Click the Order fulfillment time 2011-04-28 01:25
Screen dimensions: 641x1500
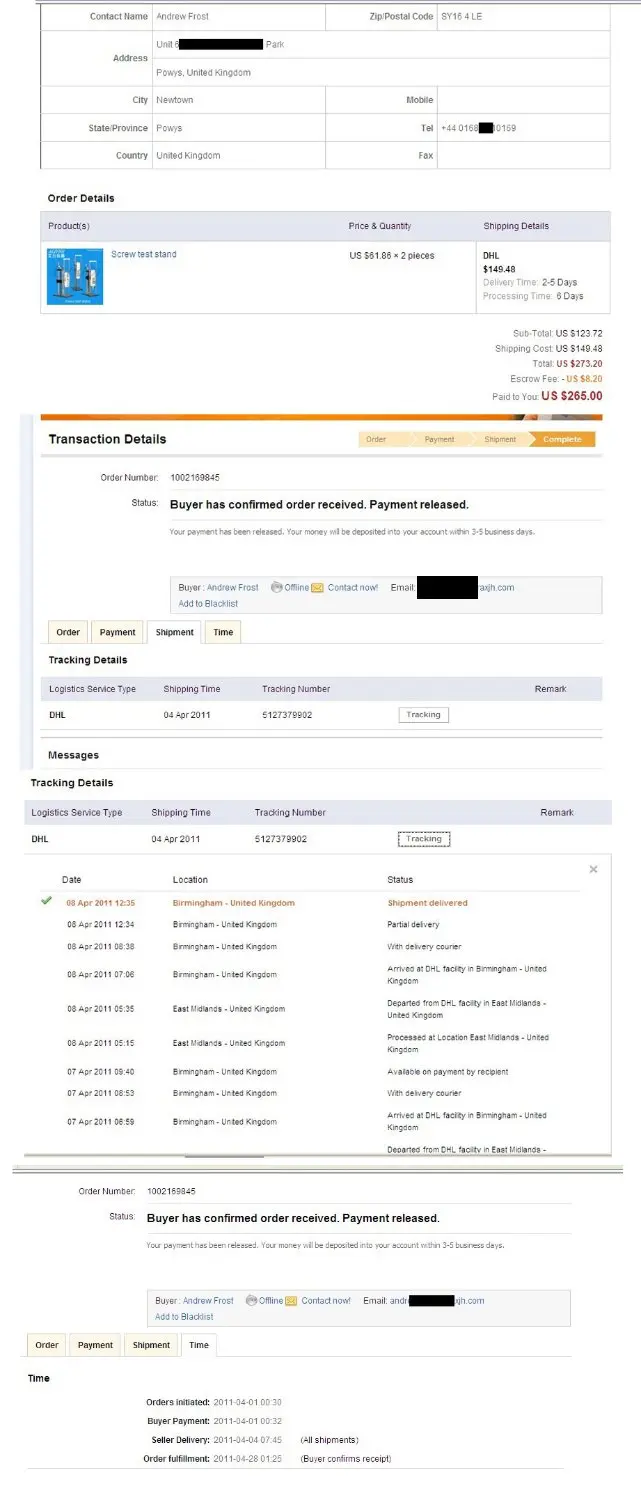coord(247,1459)
